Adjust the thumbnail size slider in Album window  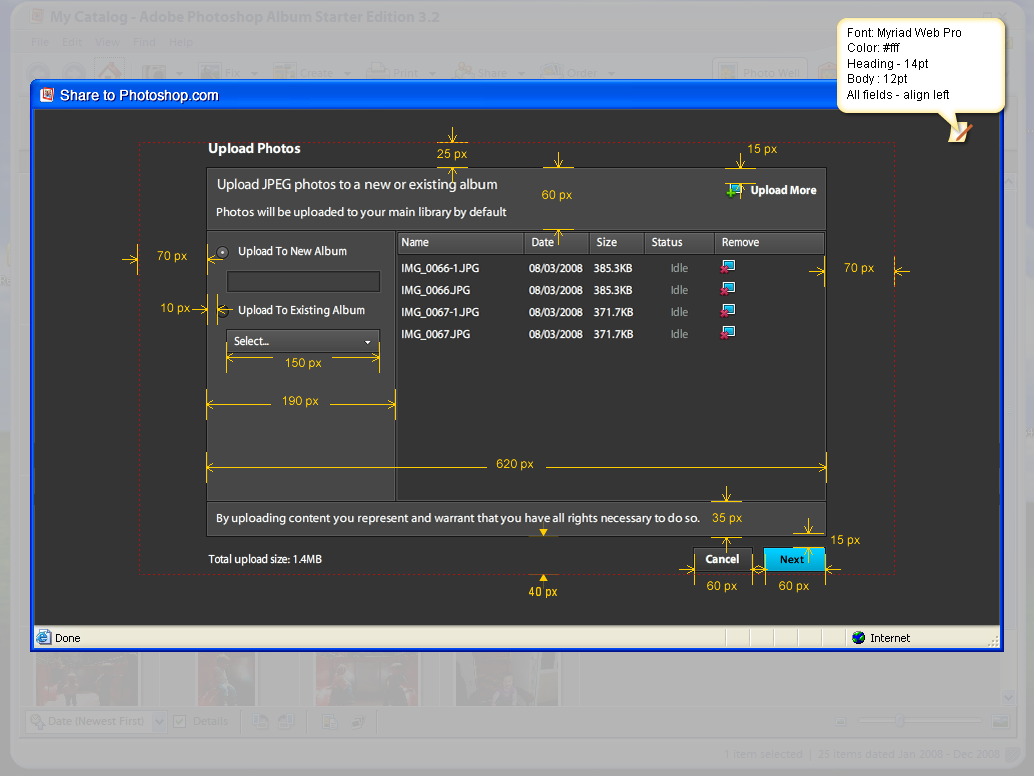(x=899, y=721)
